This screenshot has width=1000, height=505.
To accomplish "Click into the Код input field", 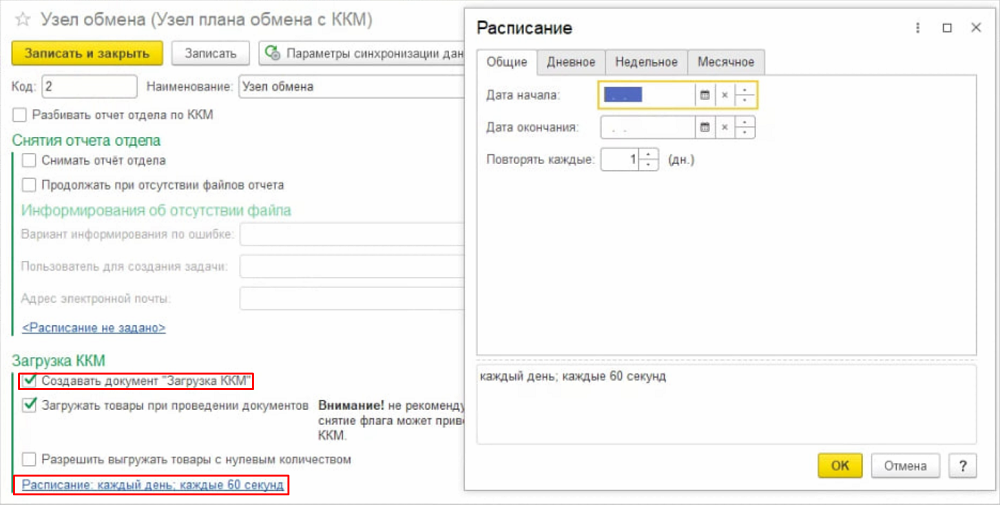I will (90, 86).
